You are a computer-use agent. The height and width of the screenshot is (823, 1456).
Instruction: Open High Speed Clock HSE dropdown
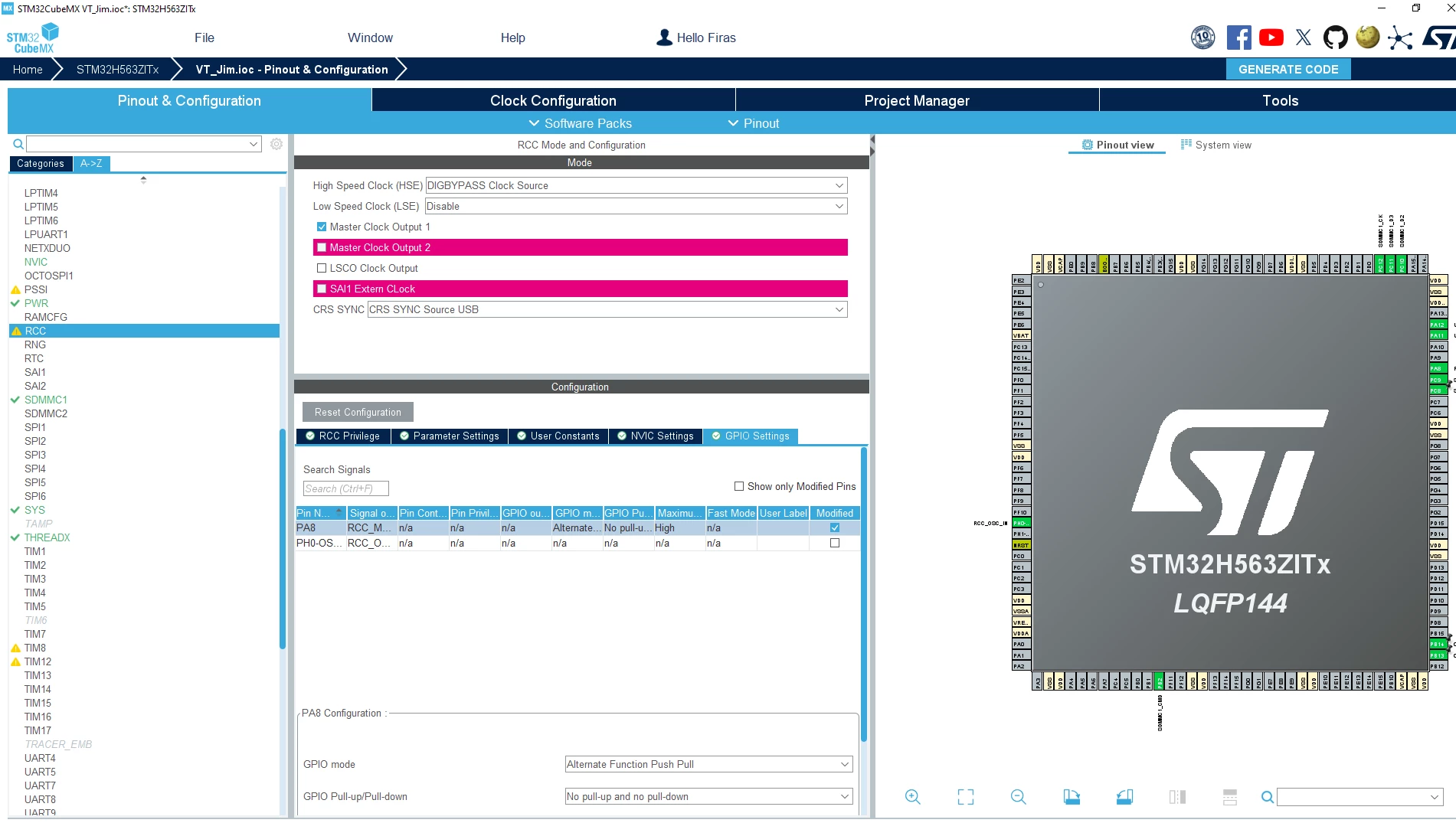[x=636, y=185]
